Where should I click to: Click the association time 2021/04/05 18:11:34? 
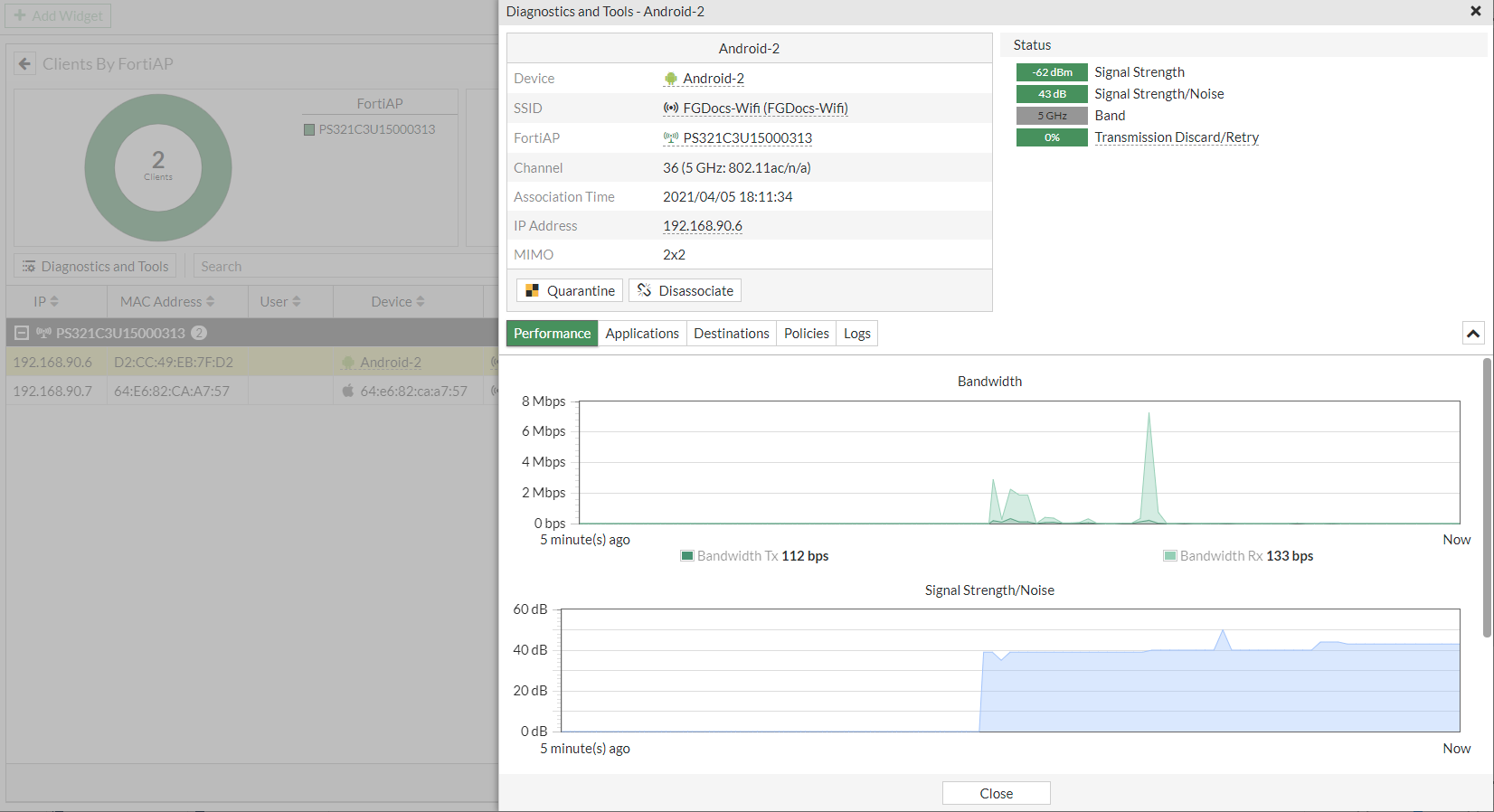728,196
